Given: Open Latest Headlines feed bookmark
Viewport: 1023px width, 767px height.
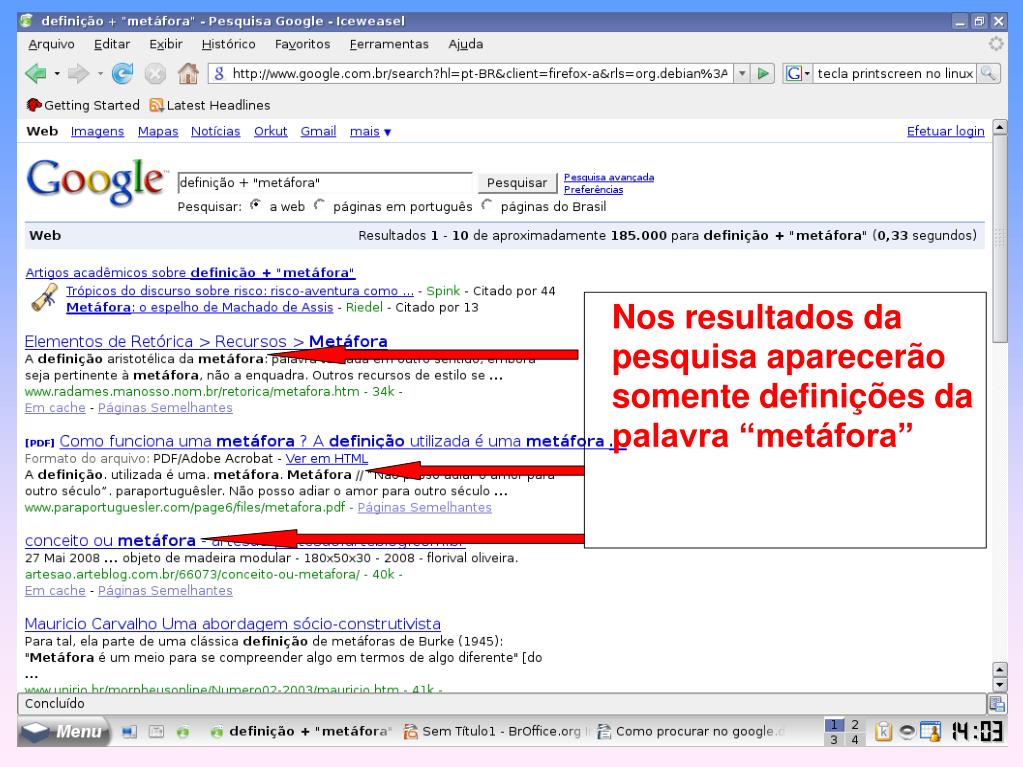Looking at the screenshot, I should point(209,105).
